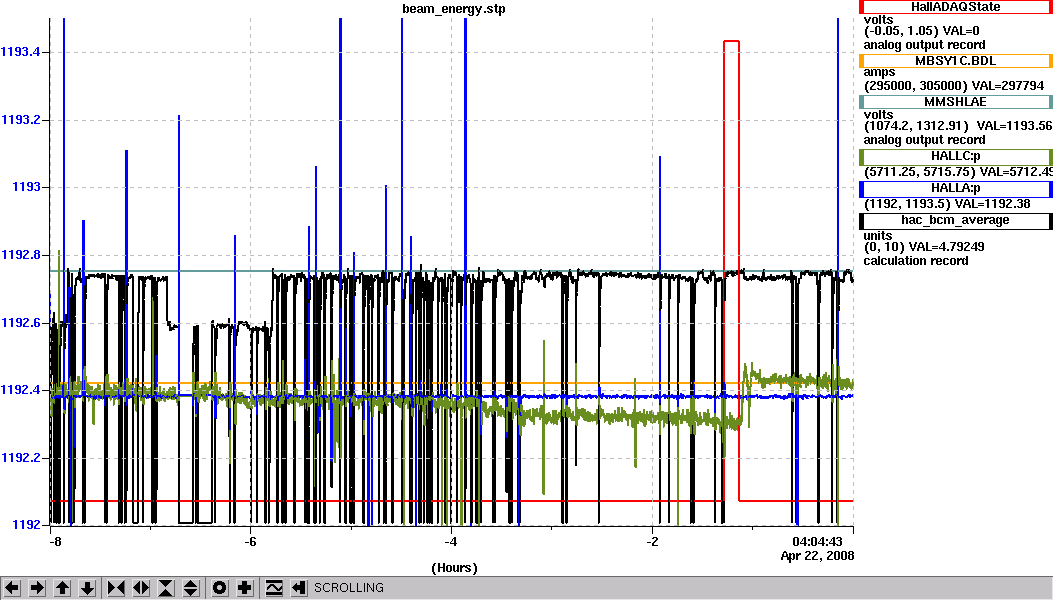This screenshot has height=600, width=1053.
Task: Click the (-0.05, 1.05) VAL=0 range text
Action: tap(921, 31)
